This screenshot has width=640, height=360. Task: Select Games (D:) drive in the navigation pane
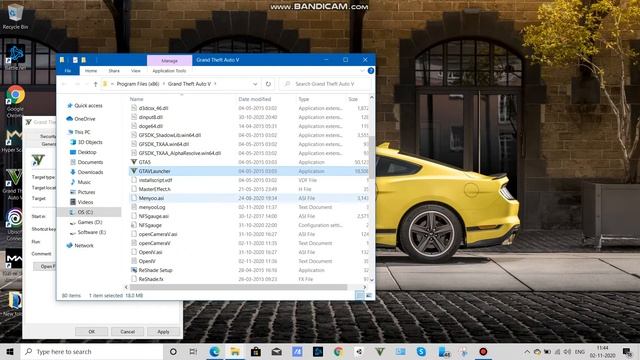point(89,222)
